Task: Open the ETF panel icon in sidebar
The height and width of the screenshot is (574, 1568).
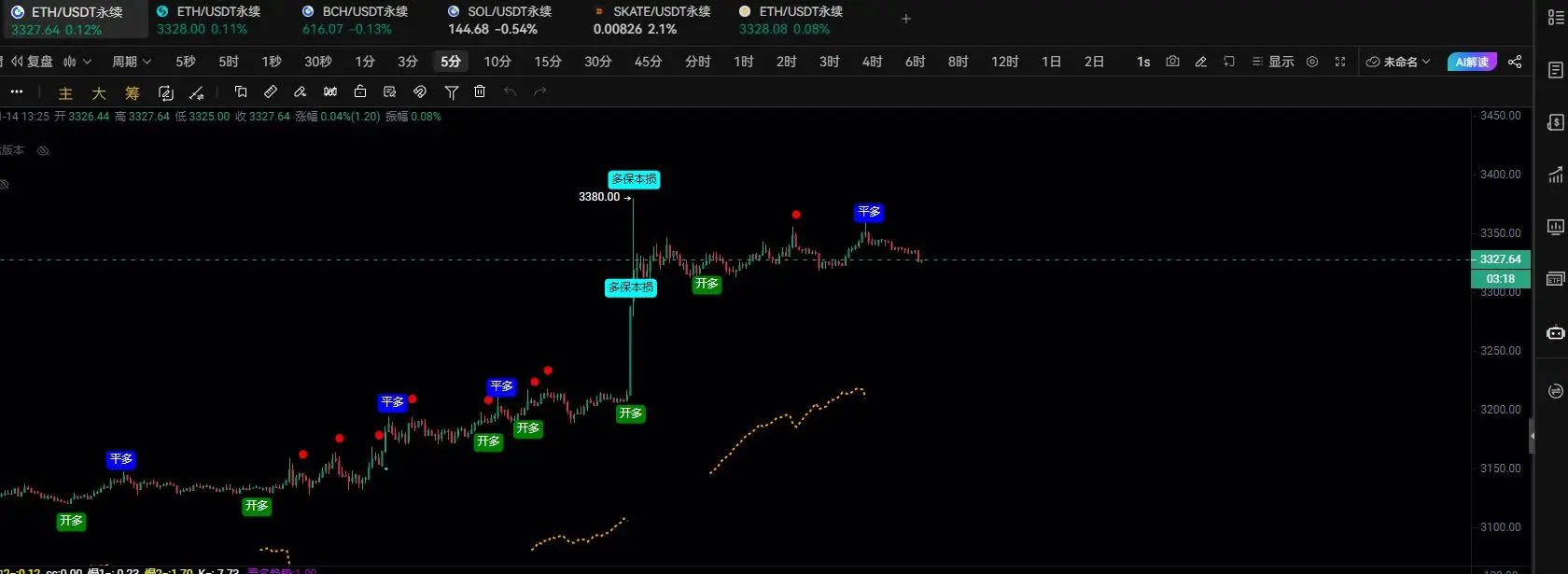Action: [1556, 279]
